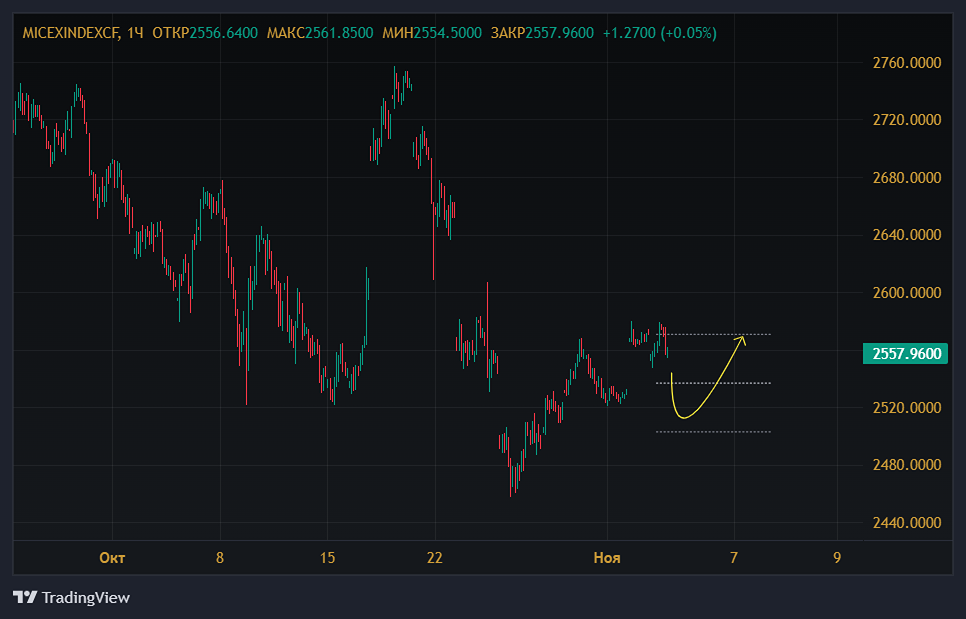This screenshot has height=619, width=966.
Task: Click the 2640.0000 price axis label
Action: [907, 235]
